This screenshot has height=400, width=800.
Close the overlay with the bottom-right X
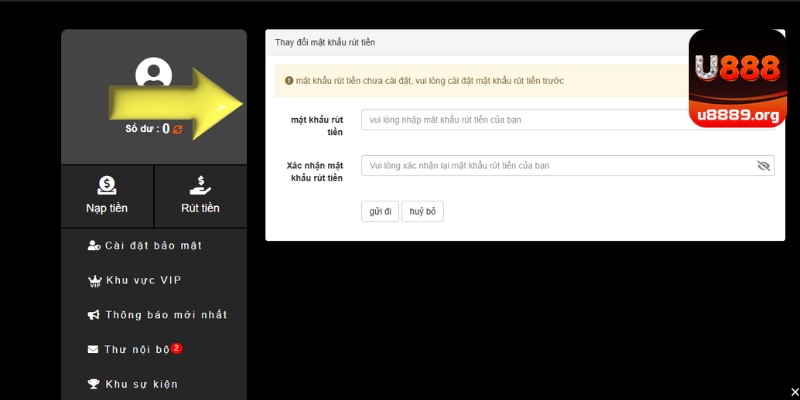click(x=794, y=391)
